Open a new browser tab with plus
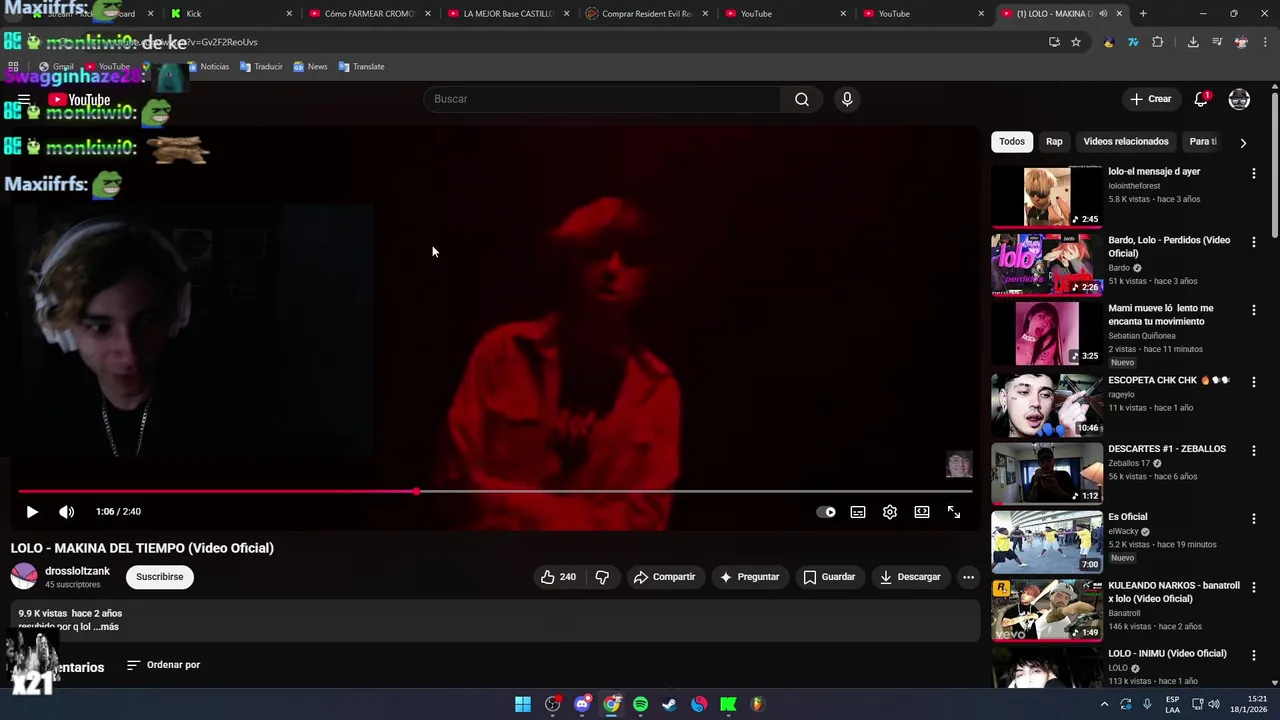The image size is (1280, 720). pos(1143,14)
